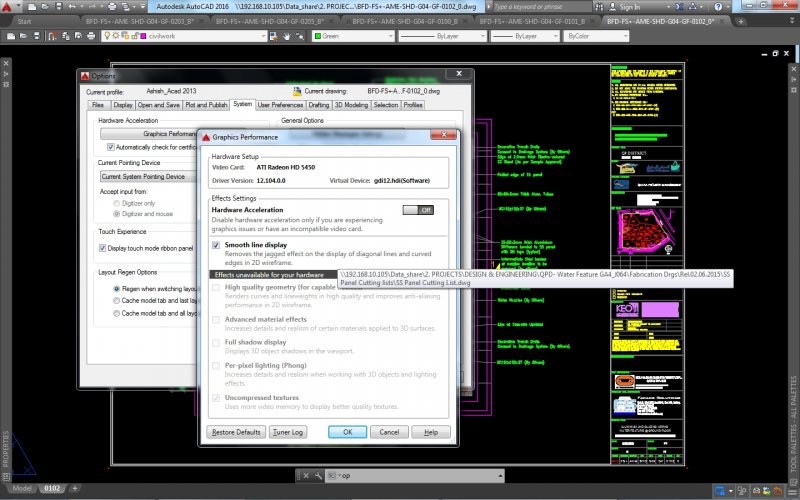Viewport: 800px width, 500px height.
Task: Check Advanced material effects checkbox
Action: (x=216, y=319)
